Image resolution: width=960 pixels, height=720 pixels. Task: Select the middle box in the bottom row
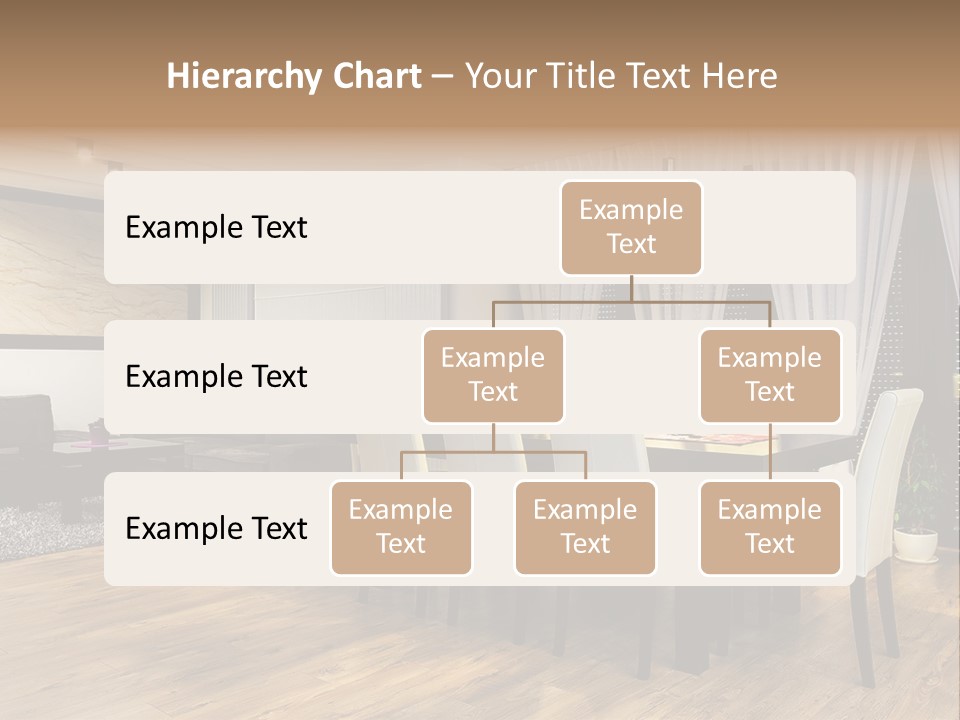pos(585,527)
